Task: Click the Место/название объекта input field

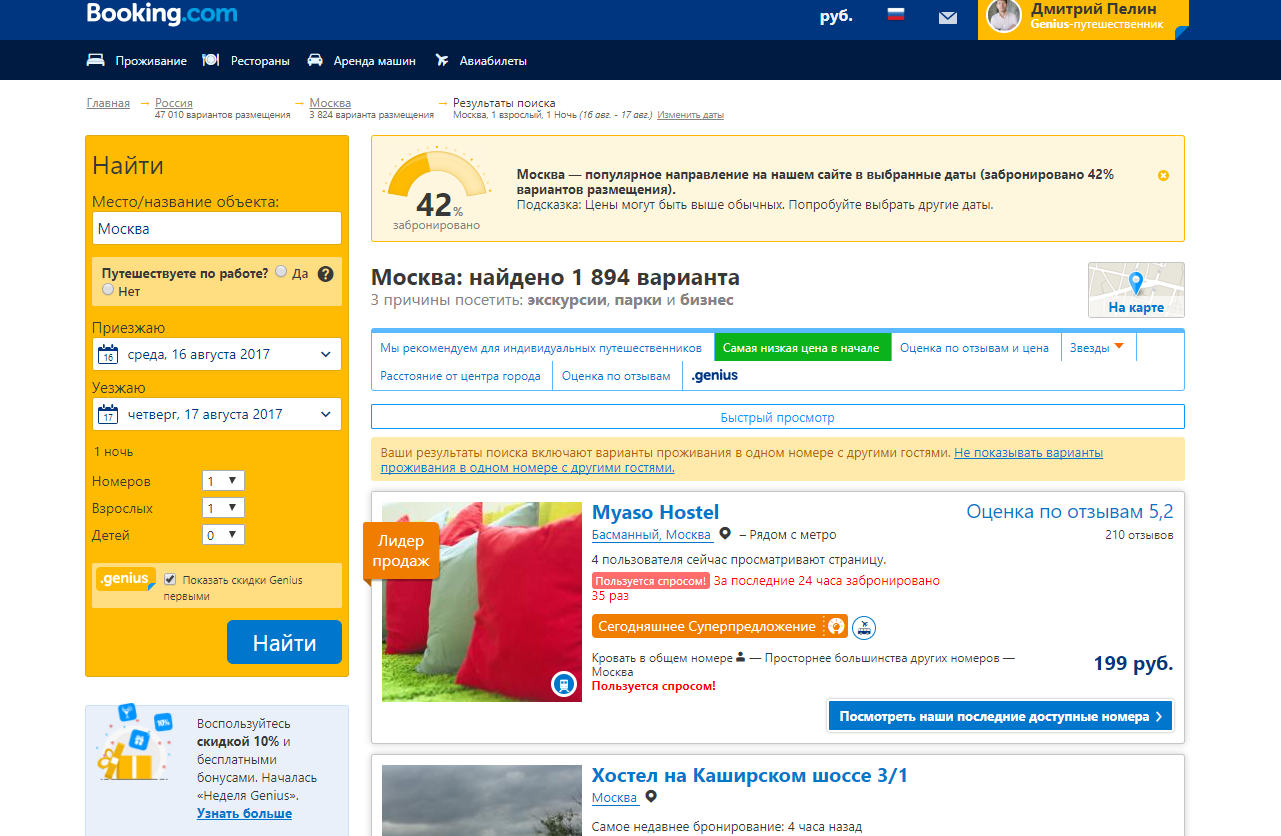Action: pyautogui.click(x=217, y=229)
